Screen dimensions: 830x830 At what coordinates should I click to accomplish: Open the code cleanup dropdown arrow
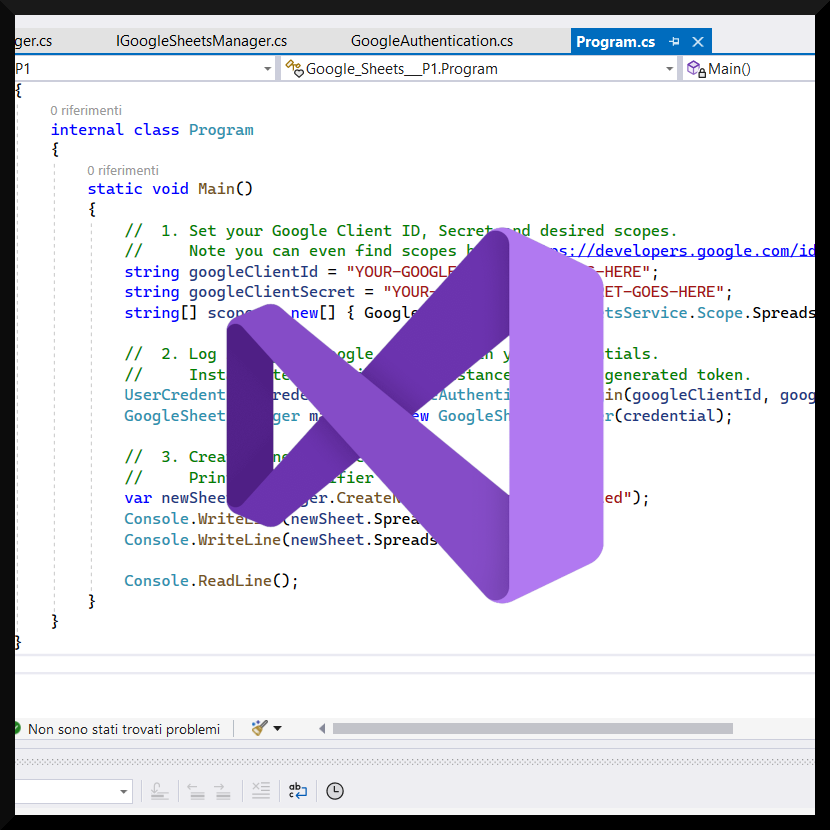pos(278,729)
